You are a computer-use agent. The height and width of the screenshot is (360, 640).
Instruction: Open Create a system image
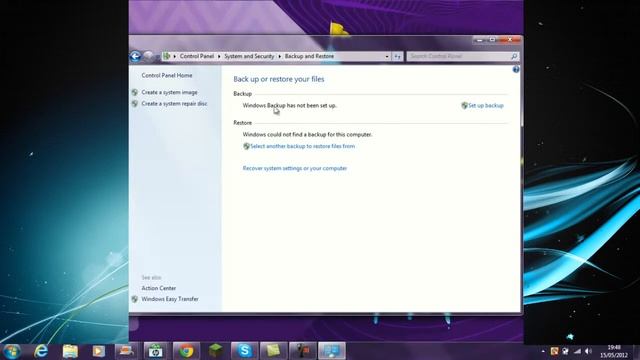[x=169, y=92]
